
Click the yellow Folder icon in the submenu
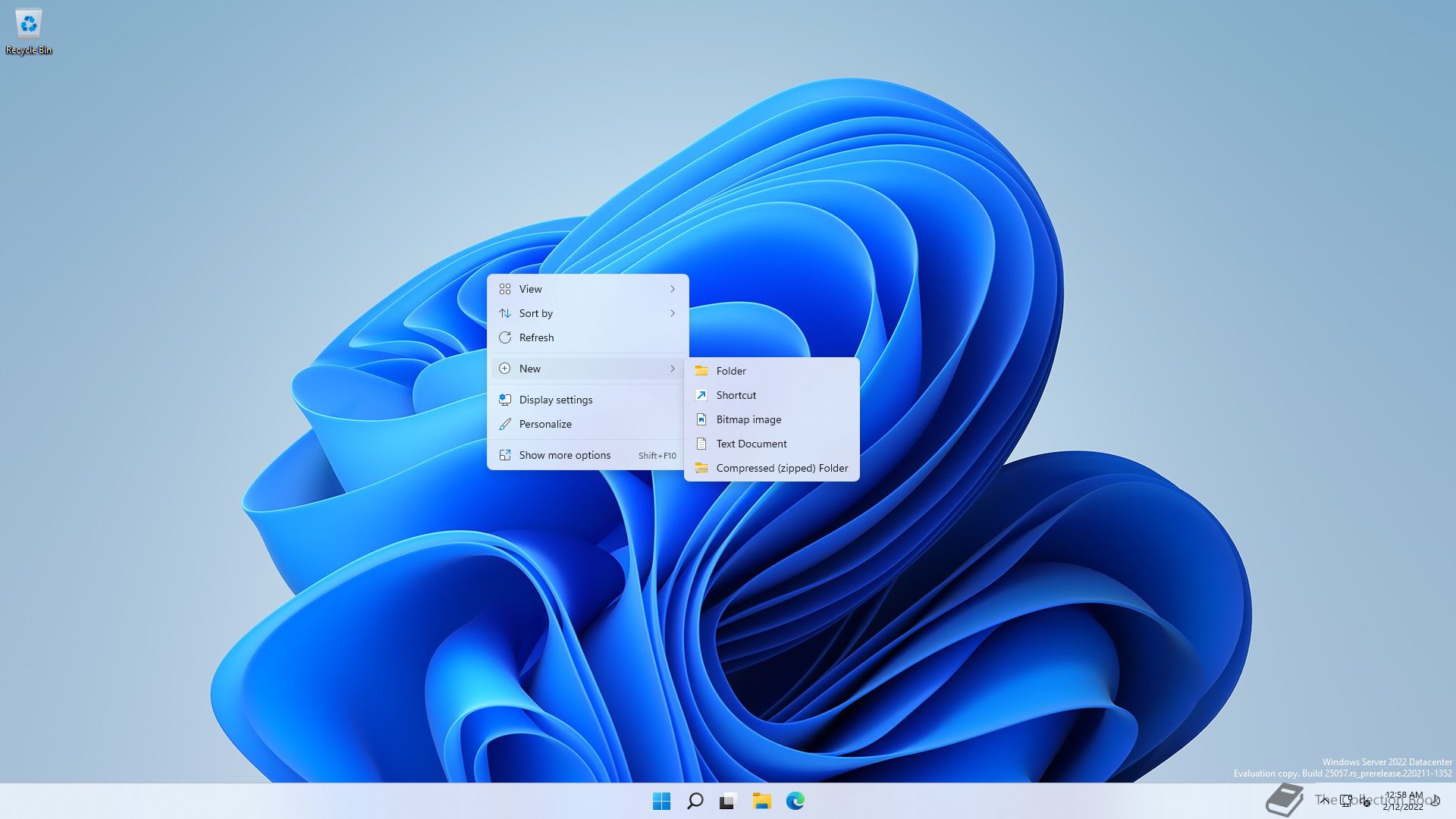point(701,371)
